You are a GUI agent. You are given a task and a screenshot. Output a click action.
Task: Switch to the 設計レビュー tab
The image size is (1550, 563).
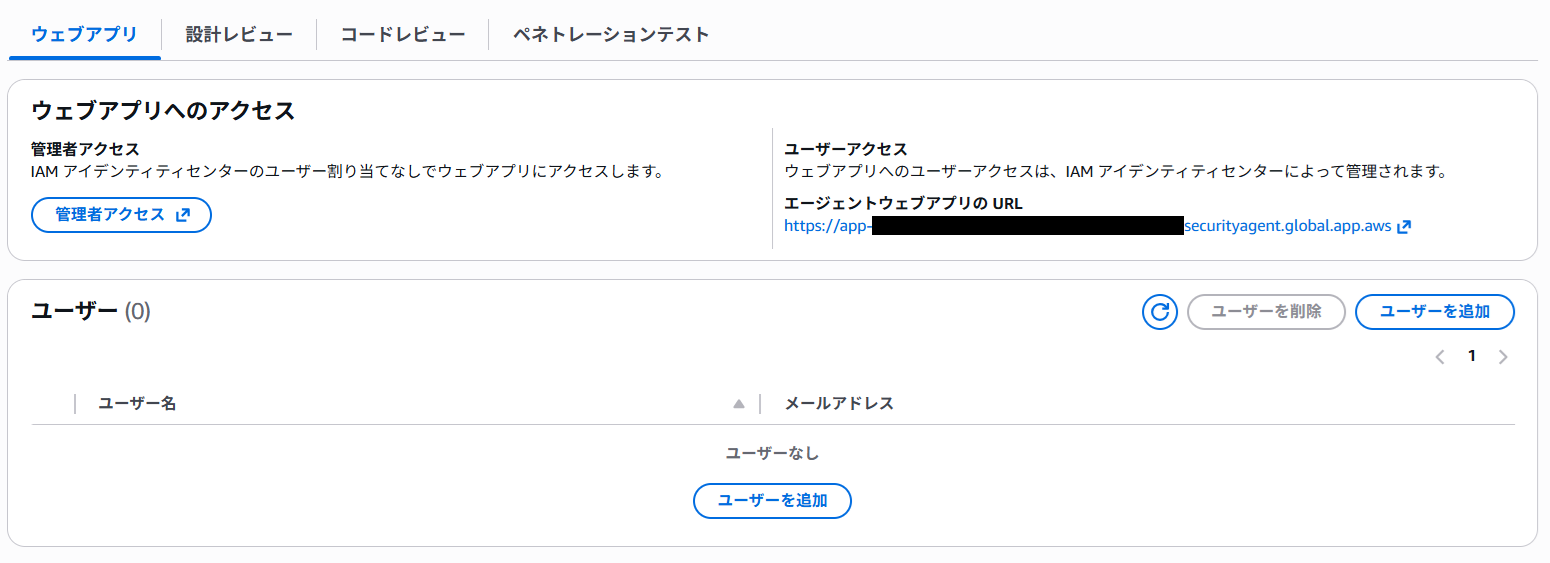[239, 34]
